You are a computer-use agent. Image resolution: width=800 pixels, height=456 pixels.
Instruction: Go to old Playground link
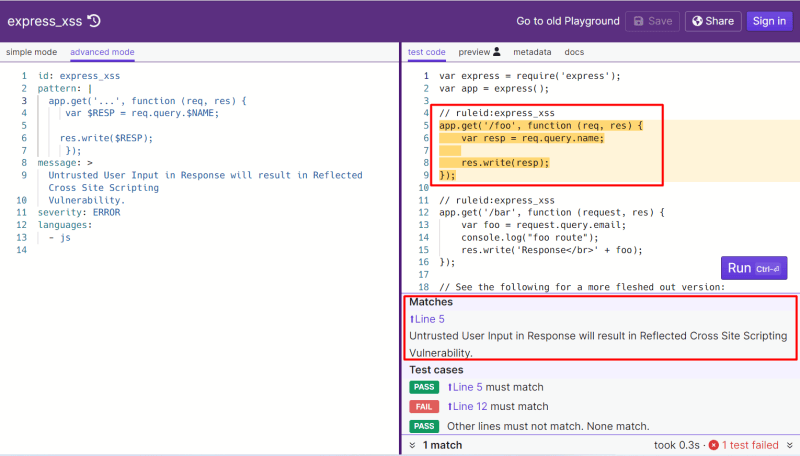point(567,21)
